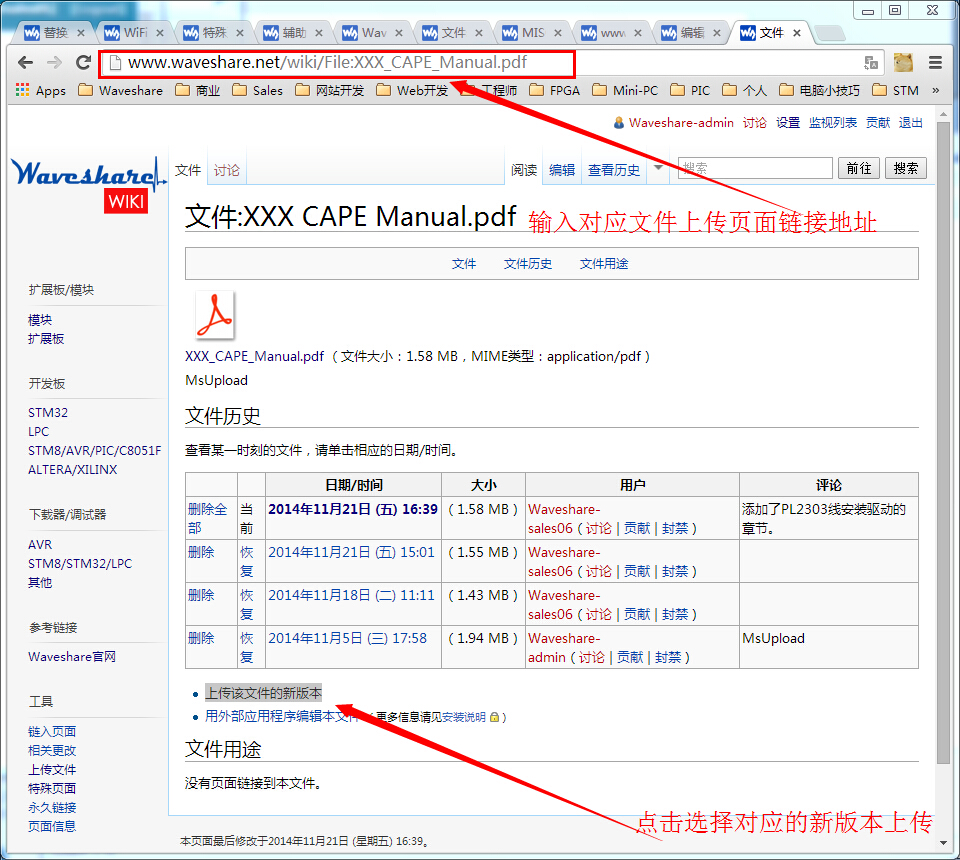Image resolution: width=960 pixels, height=860 pixels.
Task: Open the Chrome hamburger menu
Action: (935, 62)
